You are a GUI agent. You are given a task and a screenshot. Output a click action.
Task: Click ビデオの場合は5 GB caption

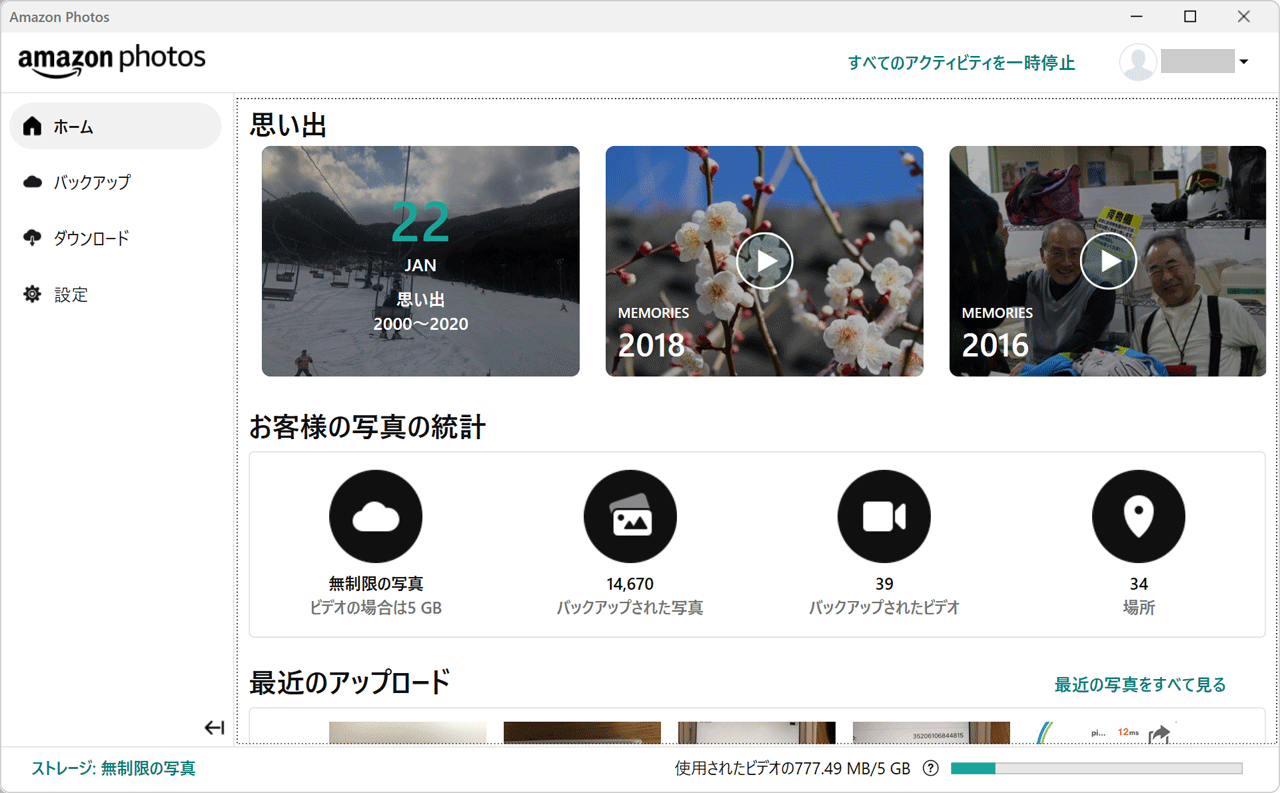tap(376, 607)
